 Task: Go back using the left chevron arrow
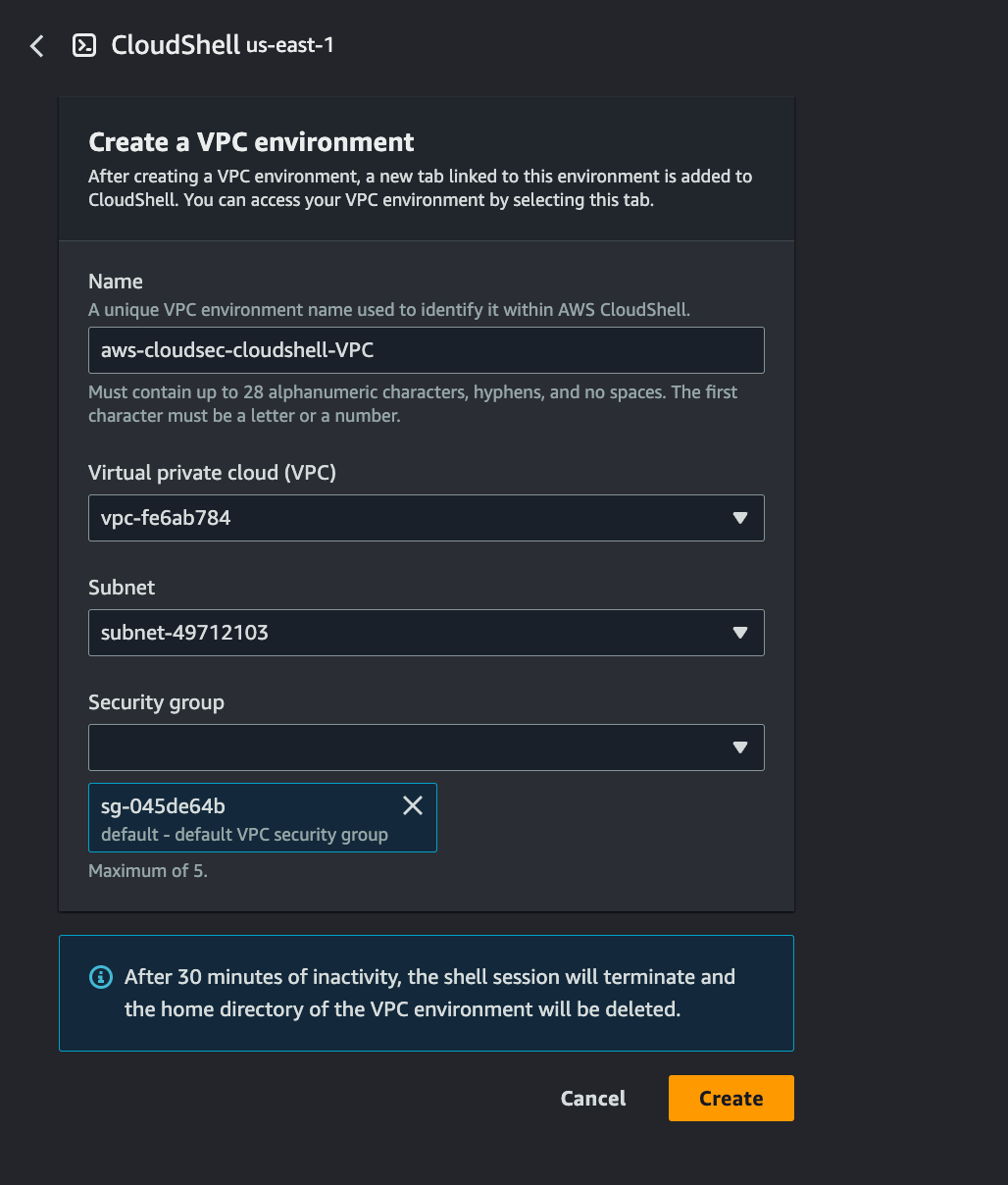tap(37, 45)
